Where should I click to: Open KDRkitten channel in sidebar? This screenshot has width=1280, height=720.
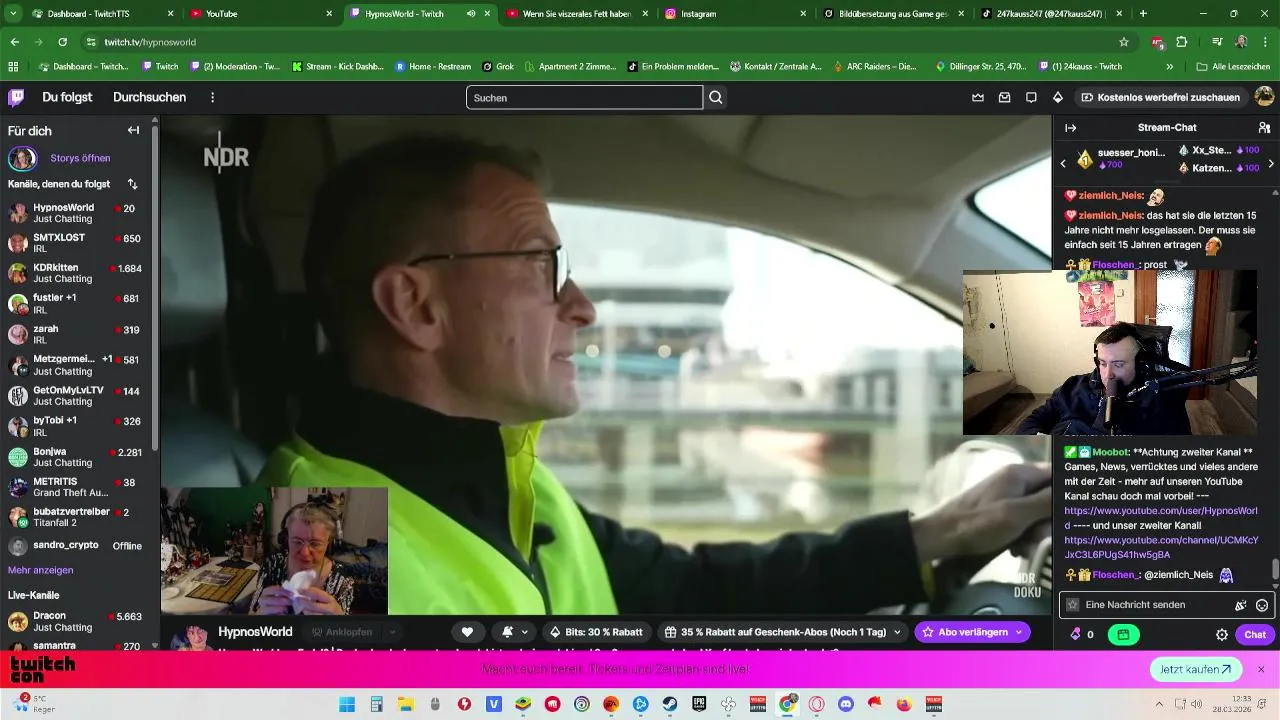pyautogui.click(x=76, y=273)
